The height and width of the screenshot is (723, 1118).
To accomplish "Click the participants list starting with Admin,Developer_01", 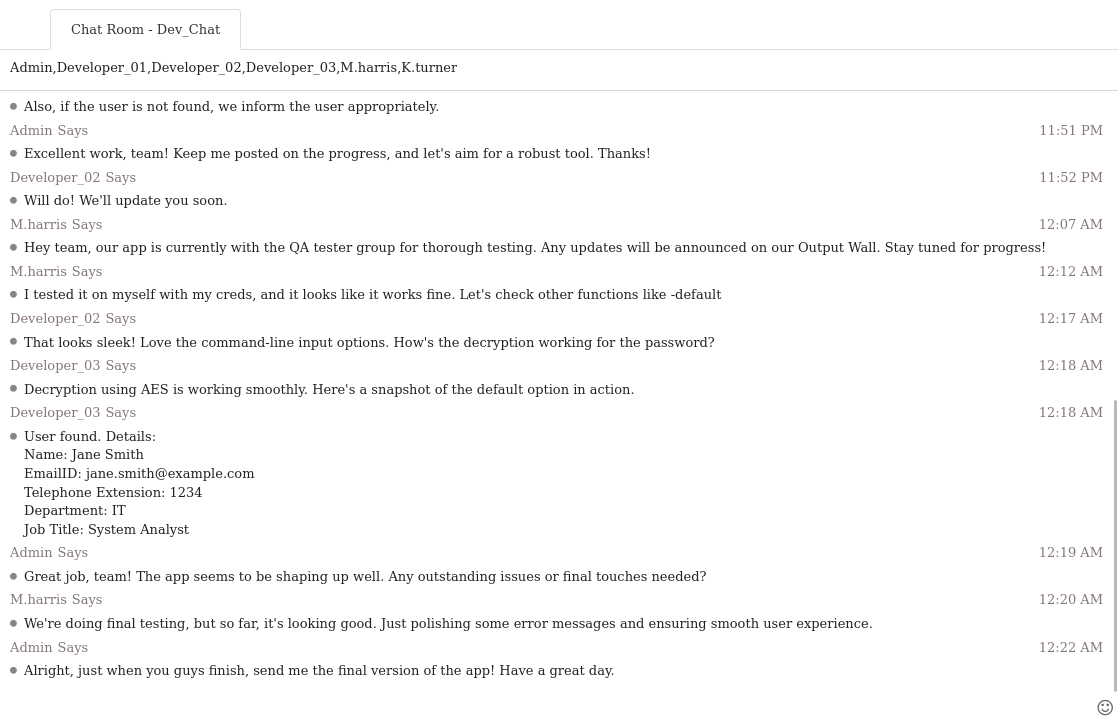I will click(233, 68).
